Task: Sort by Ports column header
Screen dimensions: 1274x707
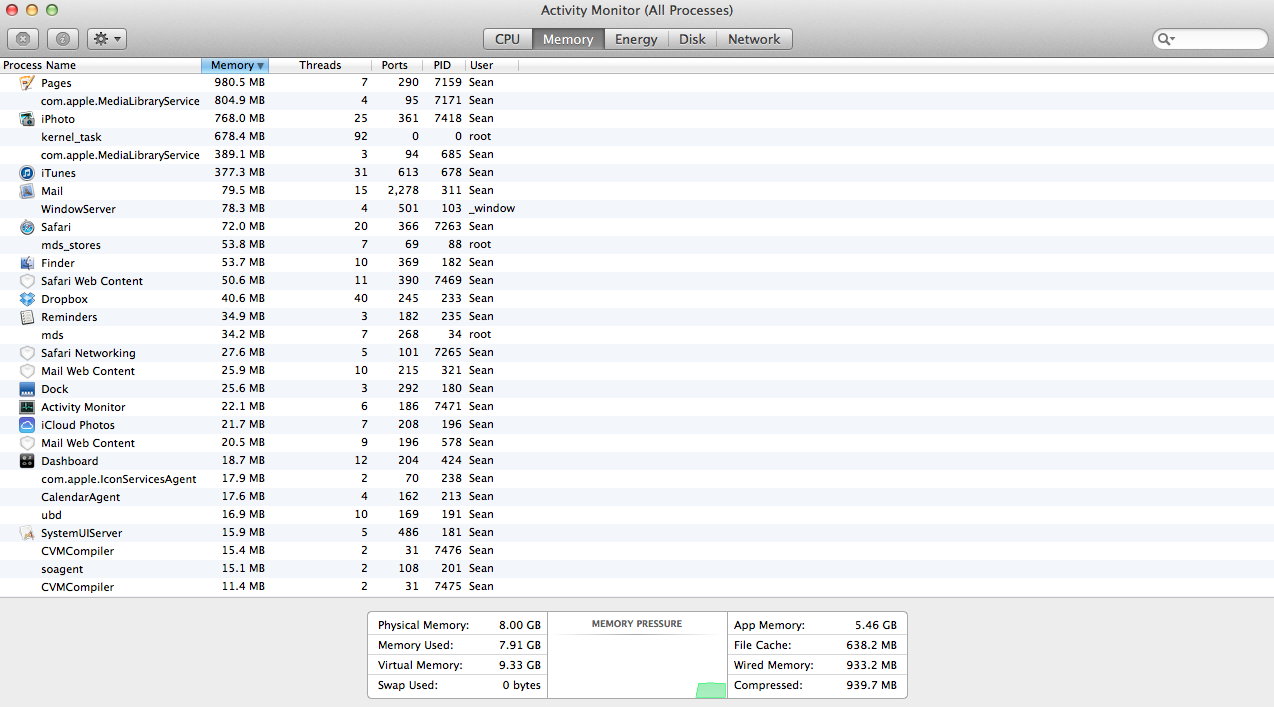Action: coord(395,65)
